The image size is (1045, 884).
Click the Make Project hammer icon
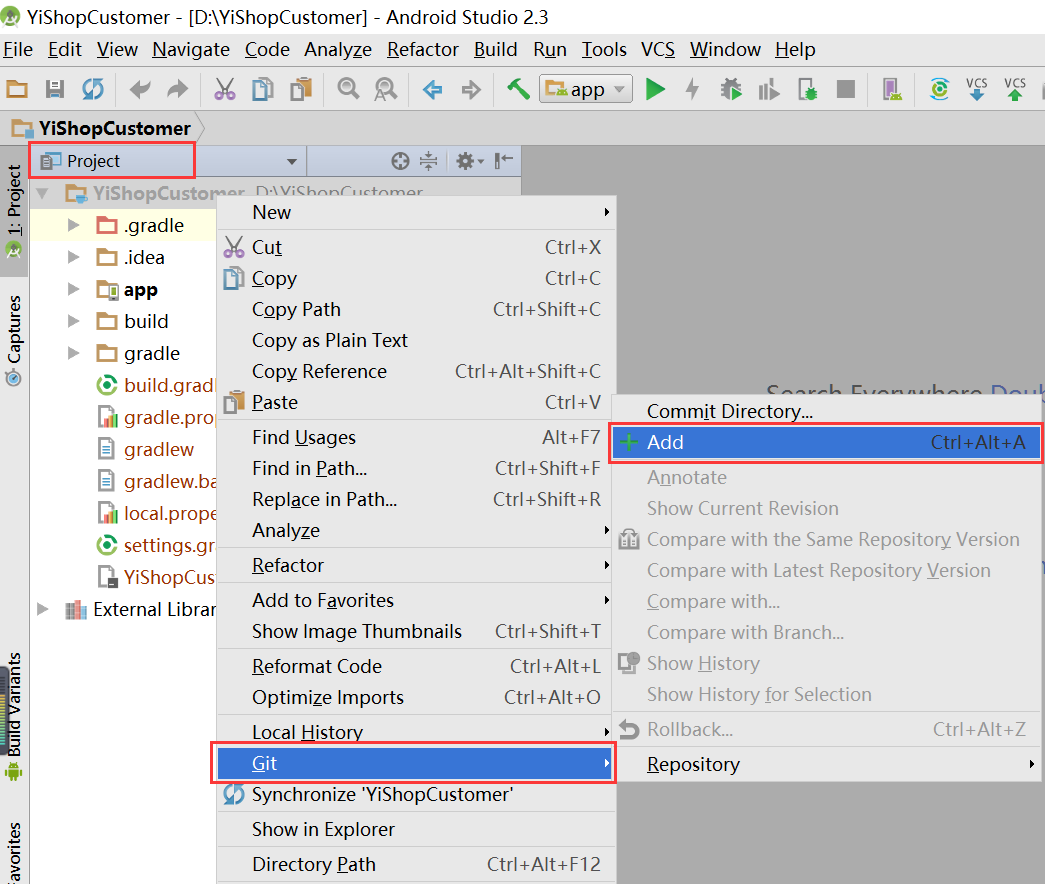click(x=518, y=89)
